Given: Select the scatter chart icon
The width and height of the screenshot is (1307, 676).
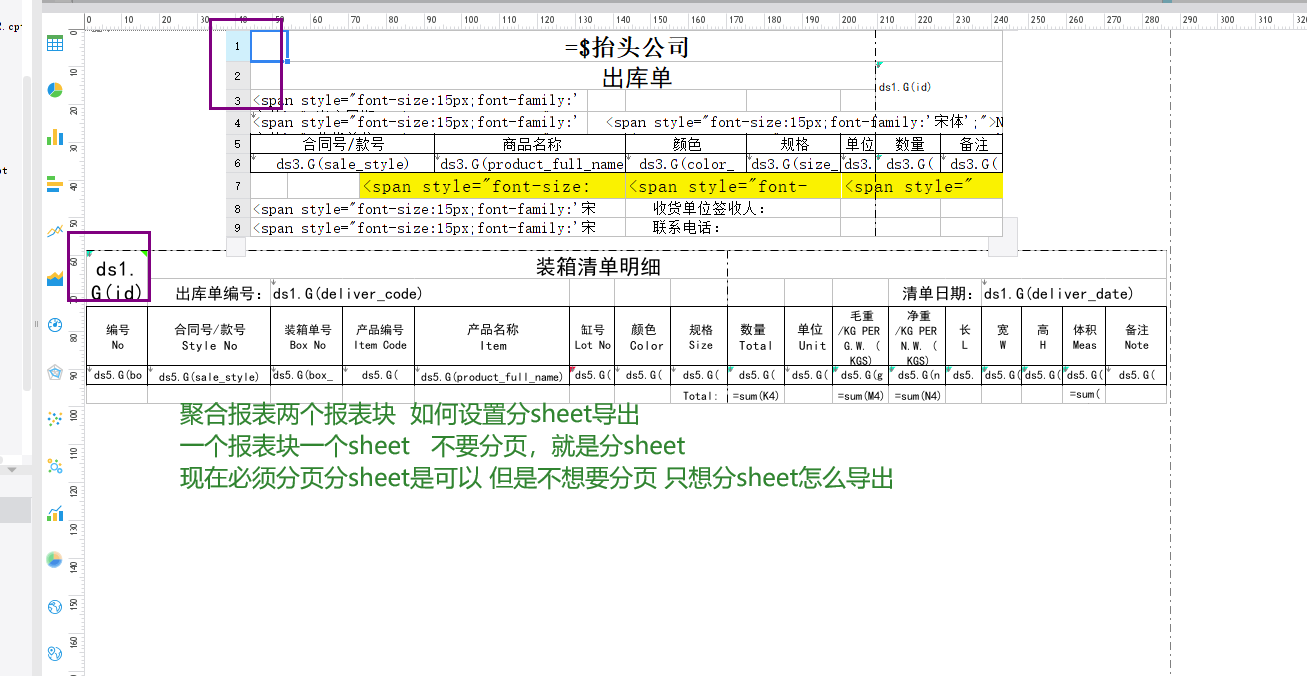Looking at the screenshot, I should pyautogui.click(x=55, y=419).
